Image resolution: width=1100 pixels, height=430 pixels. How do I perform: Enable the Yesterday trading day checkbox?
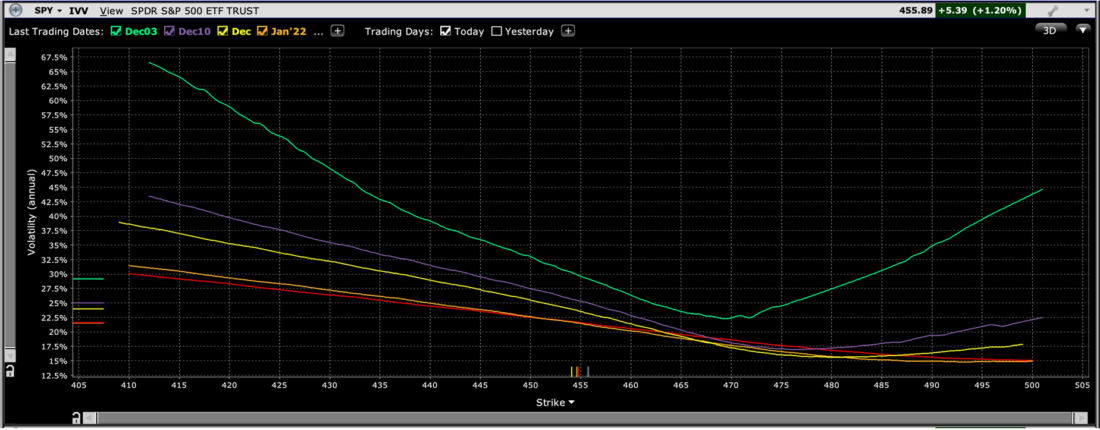(497, 31)
